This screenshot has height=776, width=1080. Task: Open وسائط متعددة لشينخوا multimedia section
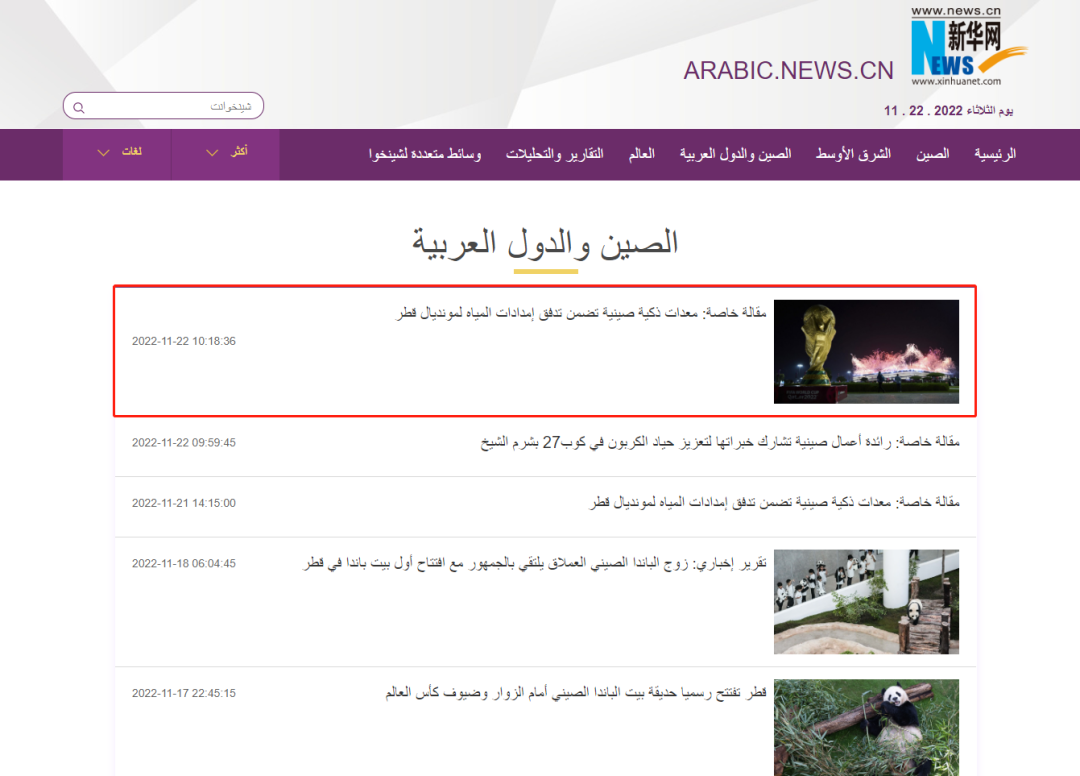425,154
